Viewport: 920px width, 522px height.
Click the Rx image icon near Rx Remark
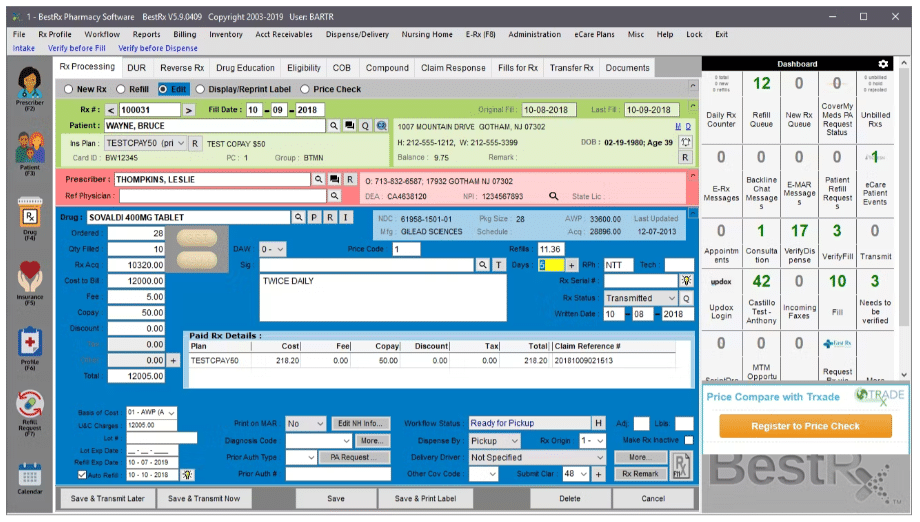[x=682, y=466]
